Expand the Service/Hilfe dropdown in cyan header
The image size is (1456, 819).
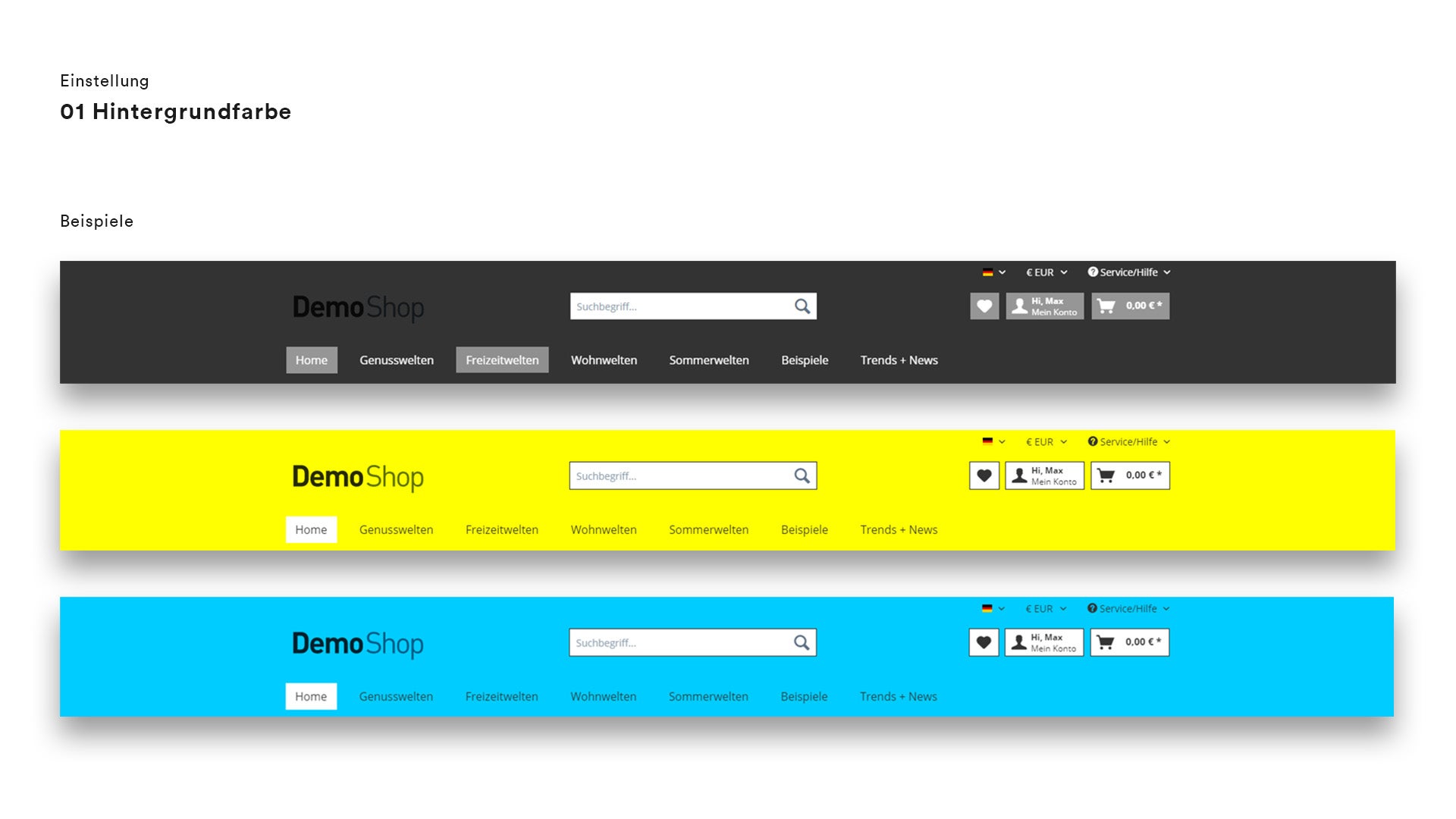1128,608
